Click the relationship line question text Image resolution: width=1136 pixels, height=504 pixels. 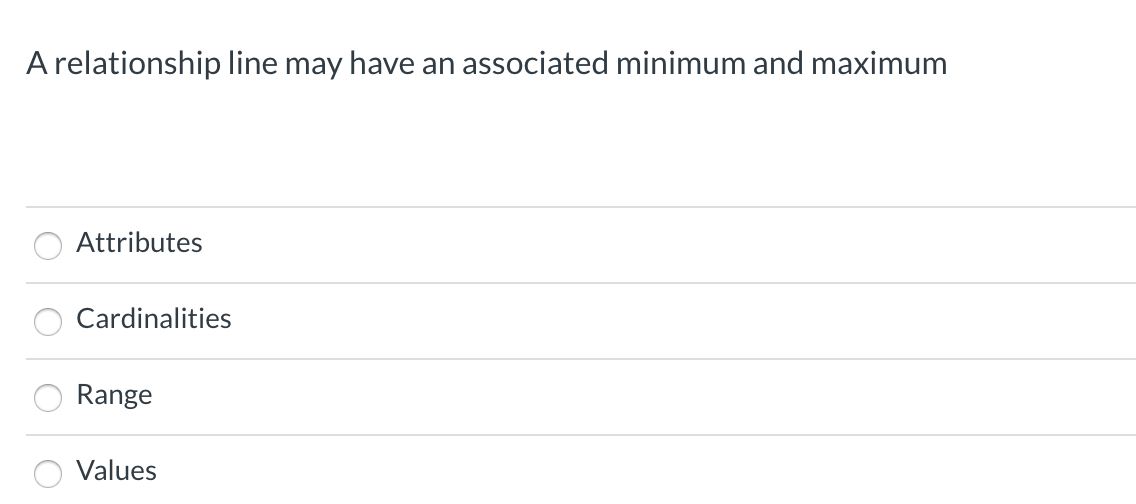(486, 64)
